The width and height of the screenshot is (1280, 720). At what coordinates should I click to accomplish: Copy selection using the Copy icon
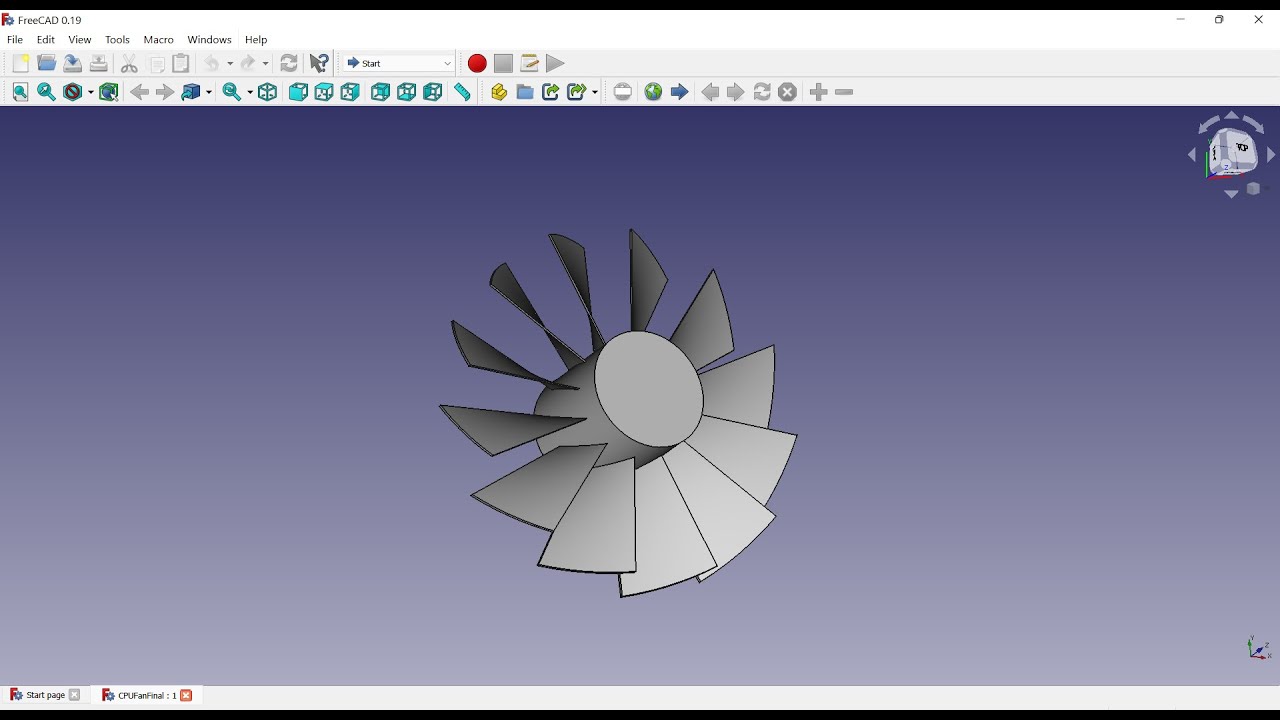(x=157, y=64)
